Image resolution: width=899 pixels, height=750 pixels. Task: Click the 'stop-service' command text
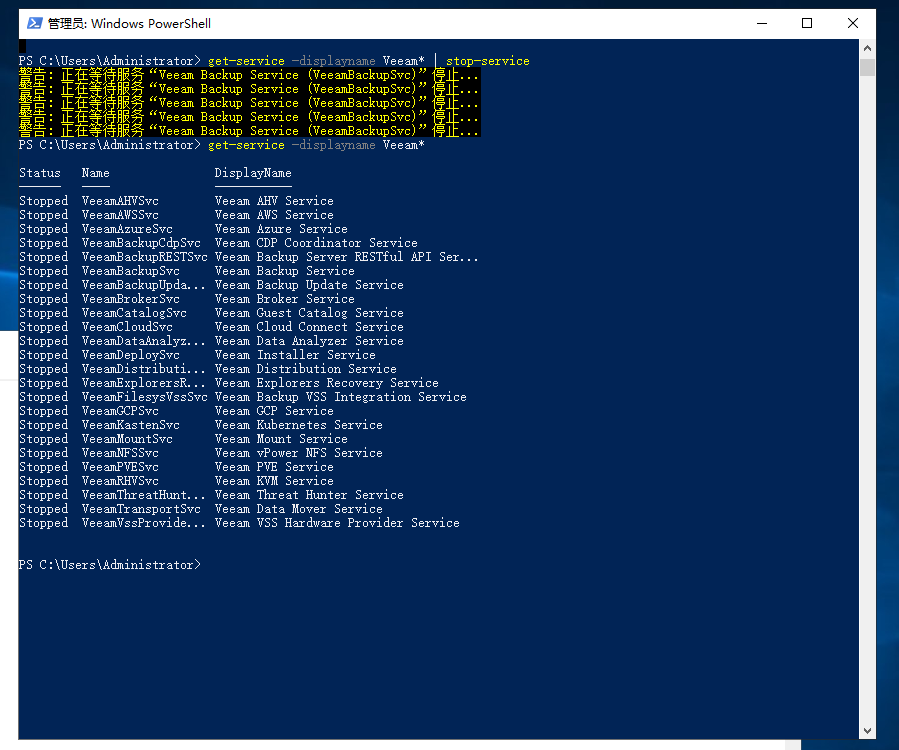tap(488, 61)
